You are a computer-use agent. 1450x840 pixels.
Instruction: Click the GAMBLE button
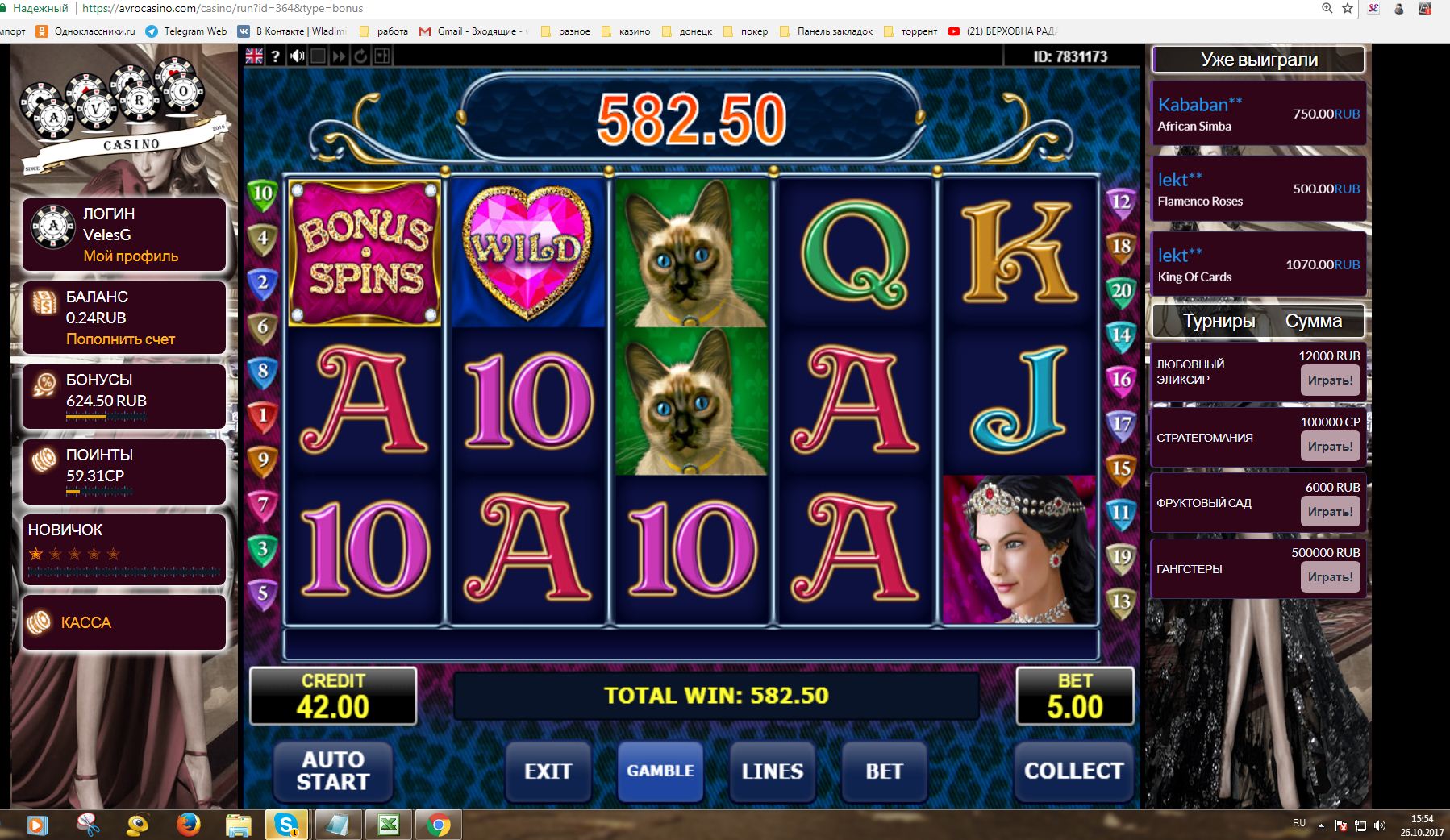660,771
